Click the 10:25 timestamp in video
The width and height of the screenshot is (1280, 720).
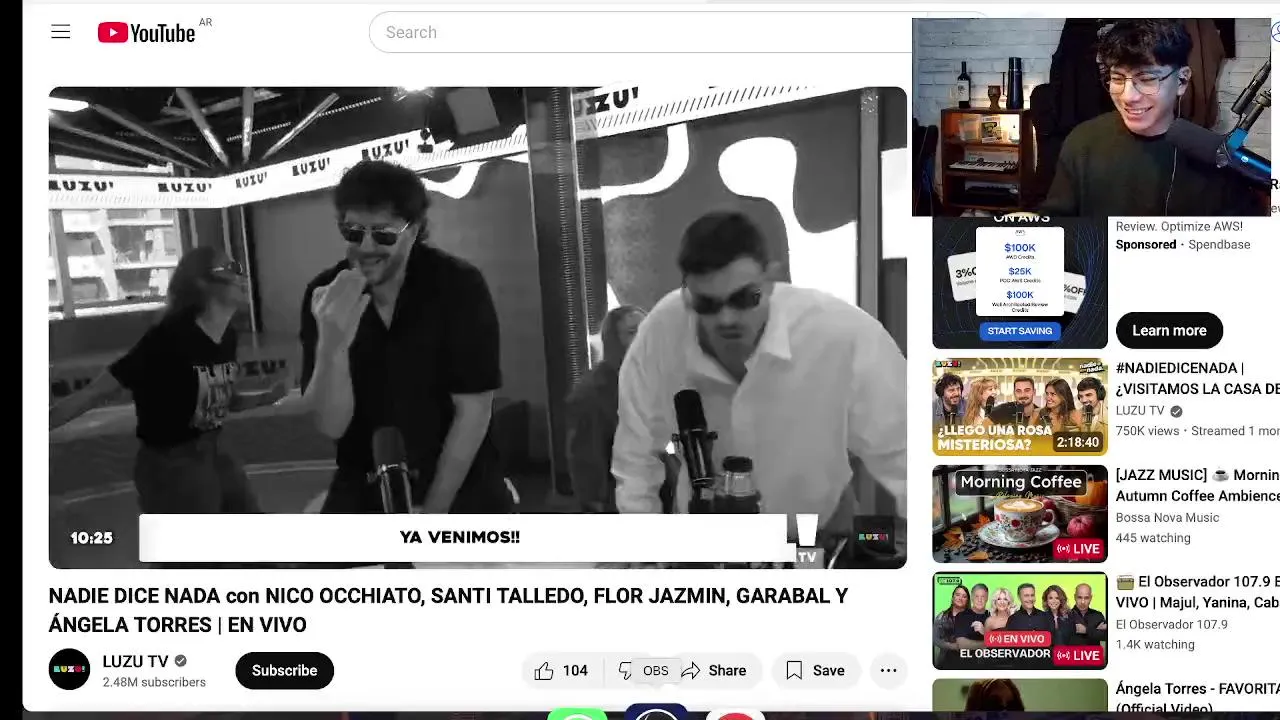click(91, 538)
